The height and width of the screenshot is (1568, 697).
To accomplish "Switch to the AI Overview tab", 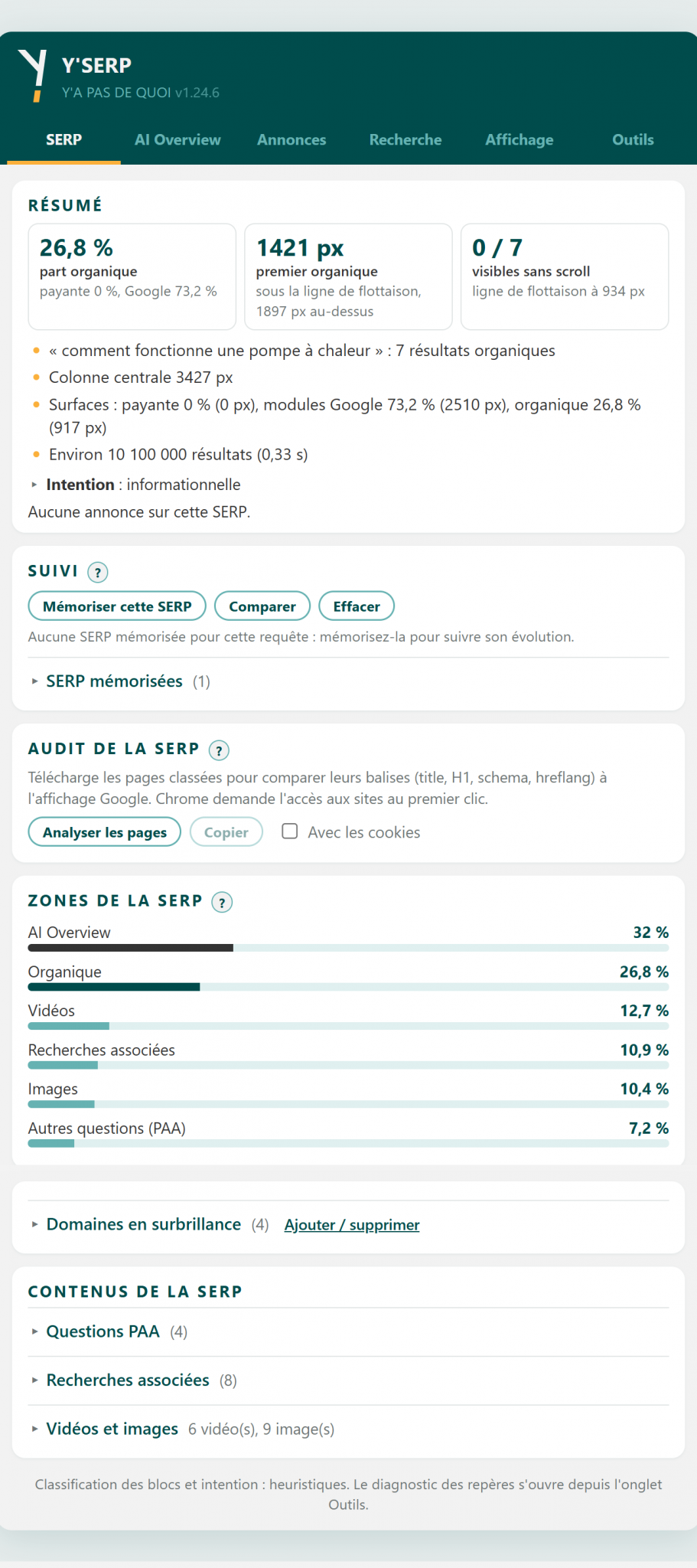I will pos(178,140).
